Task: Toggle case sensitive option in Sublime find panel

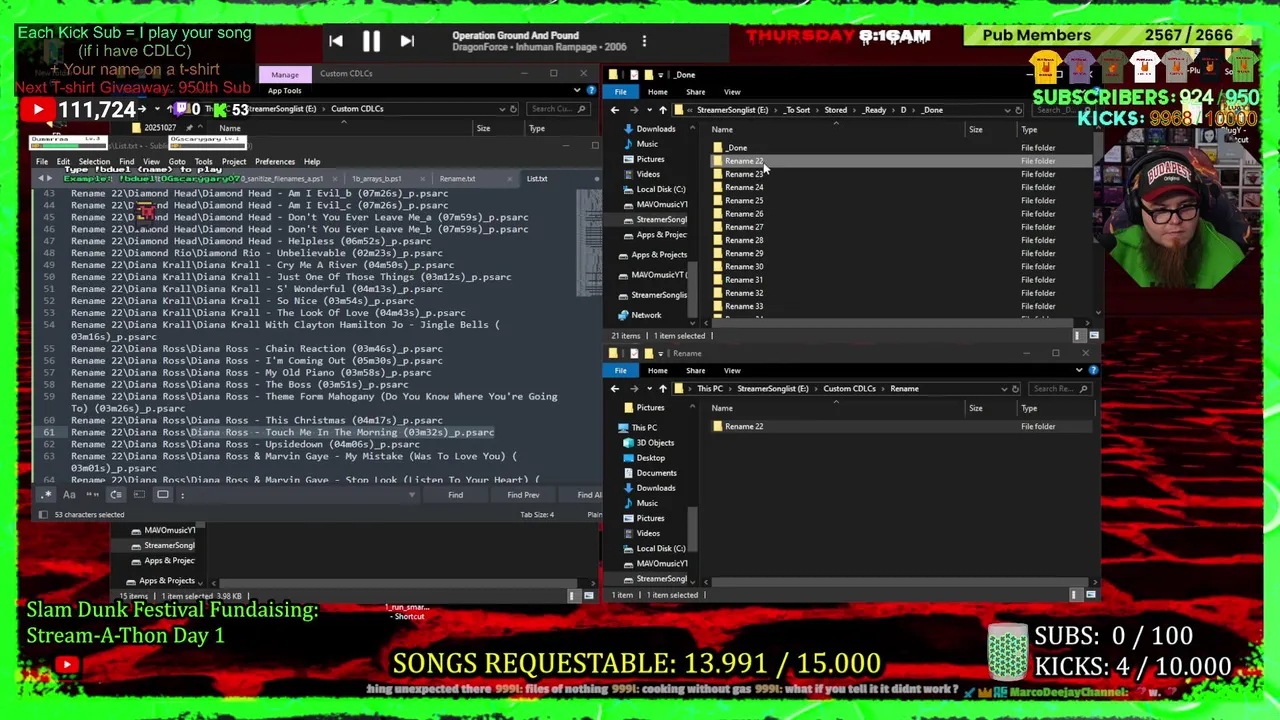Action: [x=69, y=495]
